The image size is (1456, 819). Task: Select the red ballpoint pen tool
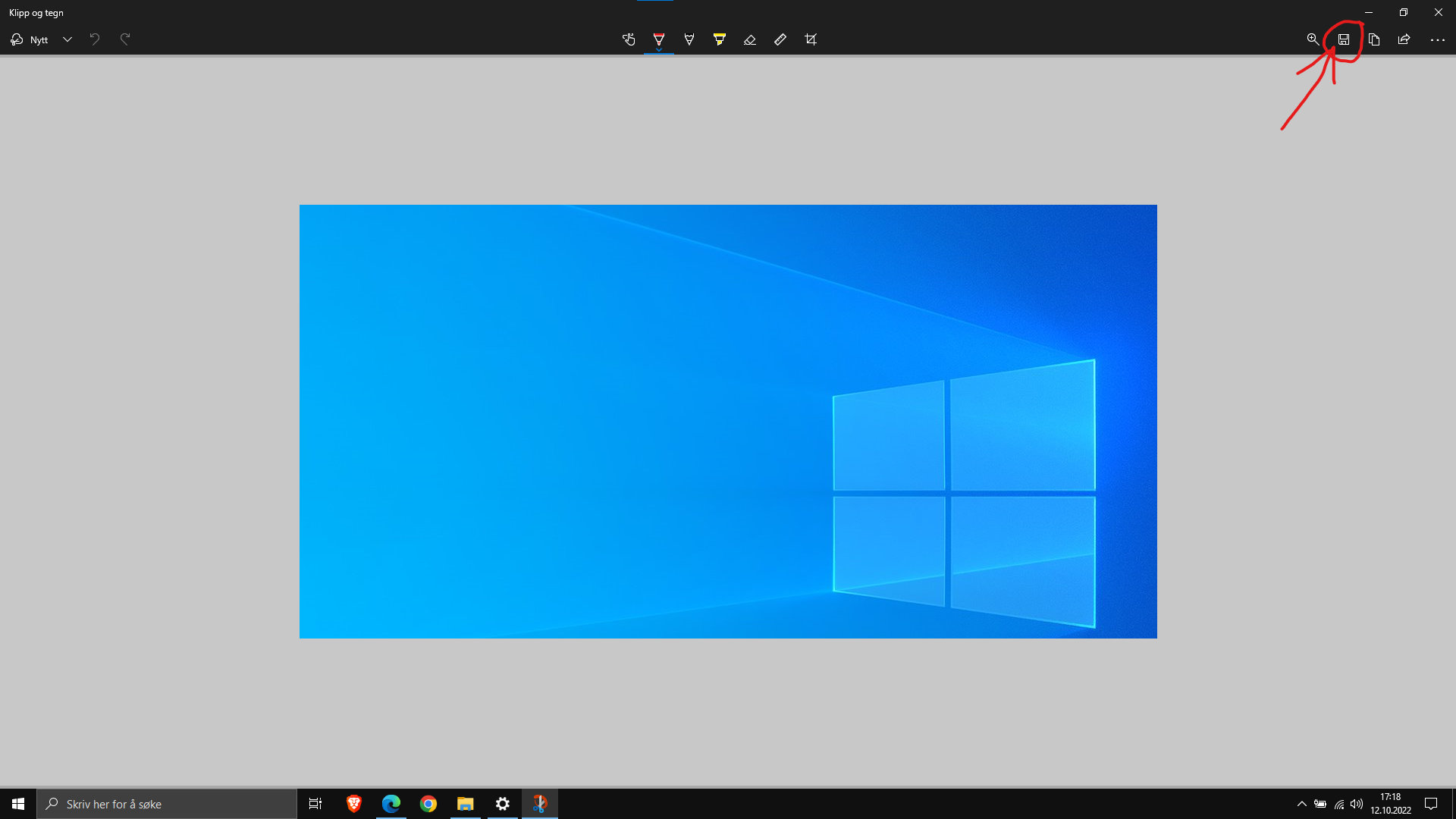tap(659, 39)
